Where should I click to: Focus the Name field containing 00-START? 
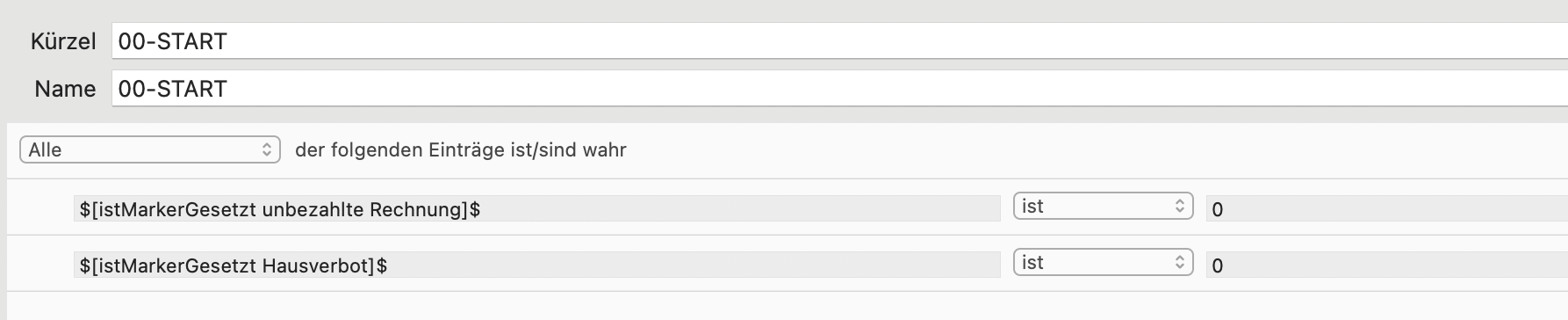839,89
